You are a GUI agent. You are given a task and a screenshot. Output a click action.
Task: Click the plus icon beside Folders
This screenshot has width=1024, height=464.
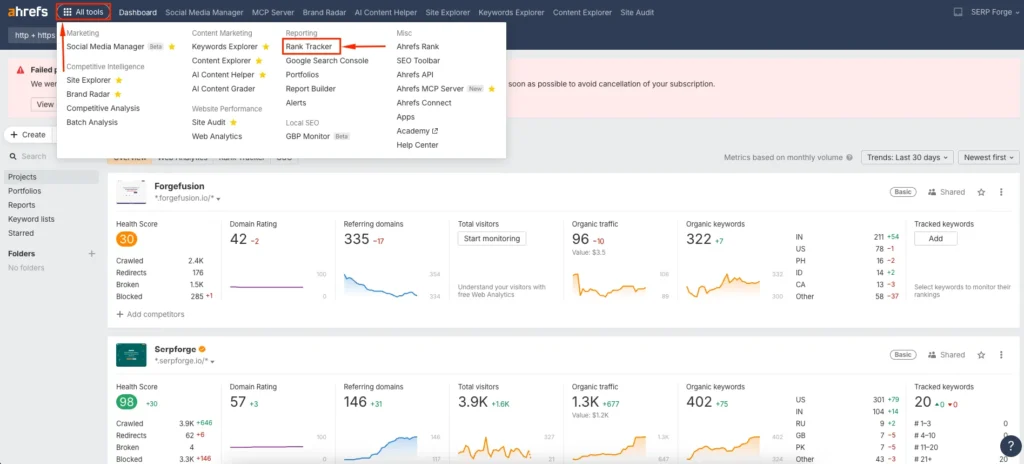point(92,254)
